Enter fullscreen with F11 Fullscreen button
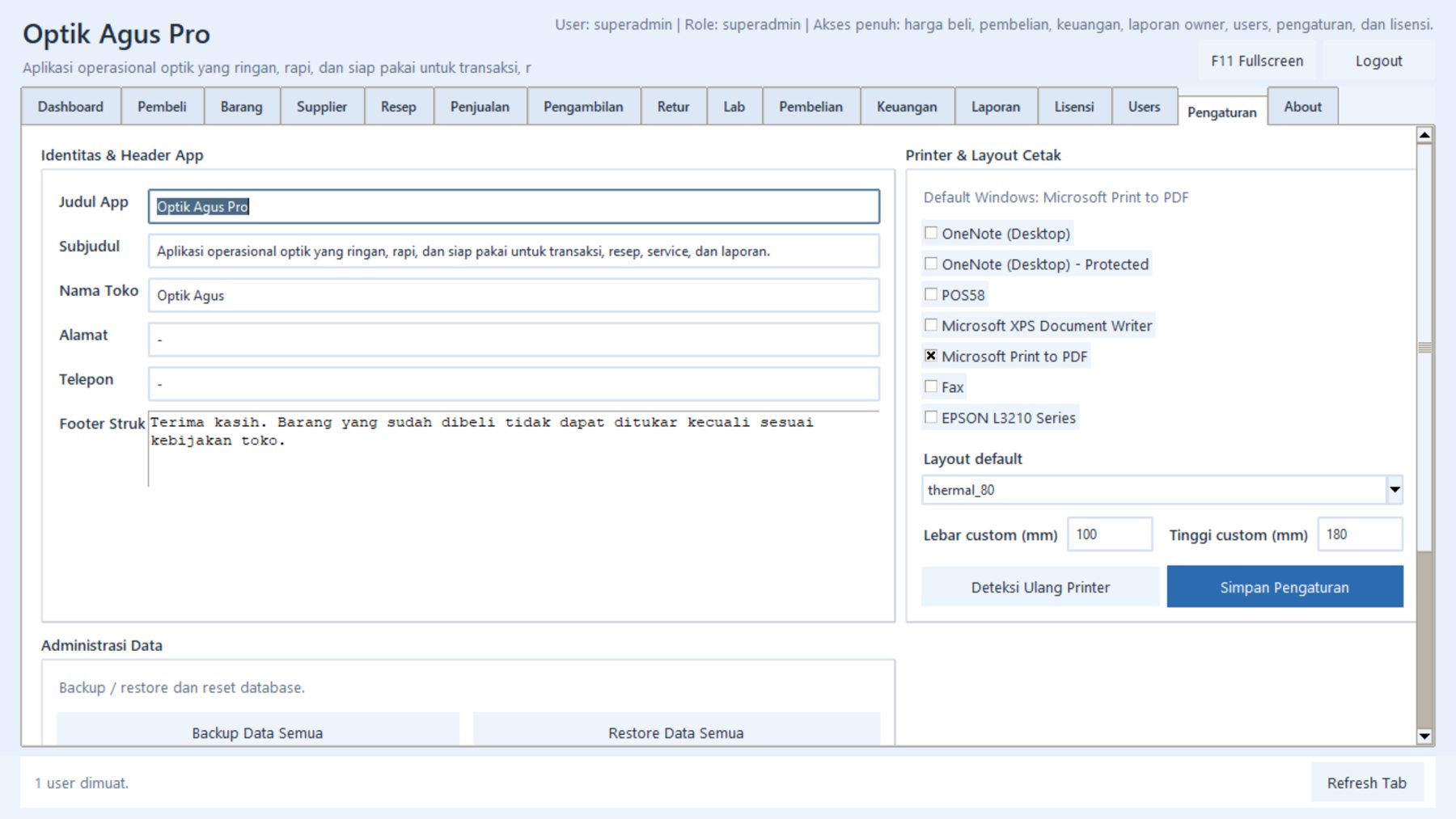1456x819 pixels. click(x=1257, y=61)
